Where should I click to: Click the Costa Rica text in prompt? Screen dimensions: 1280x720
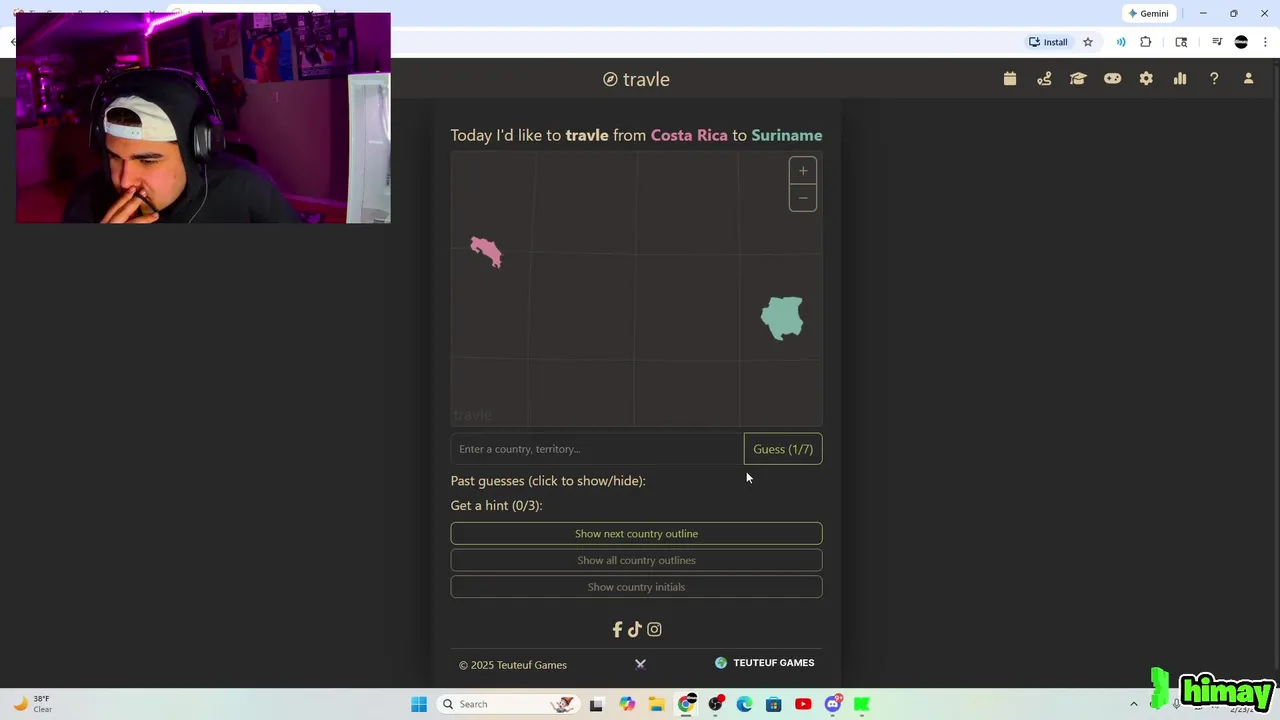click(689, 135)
